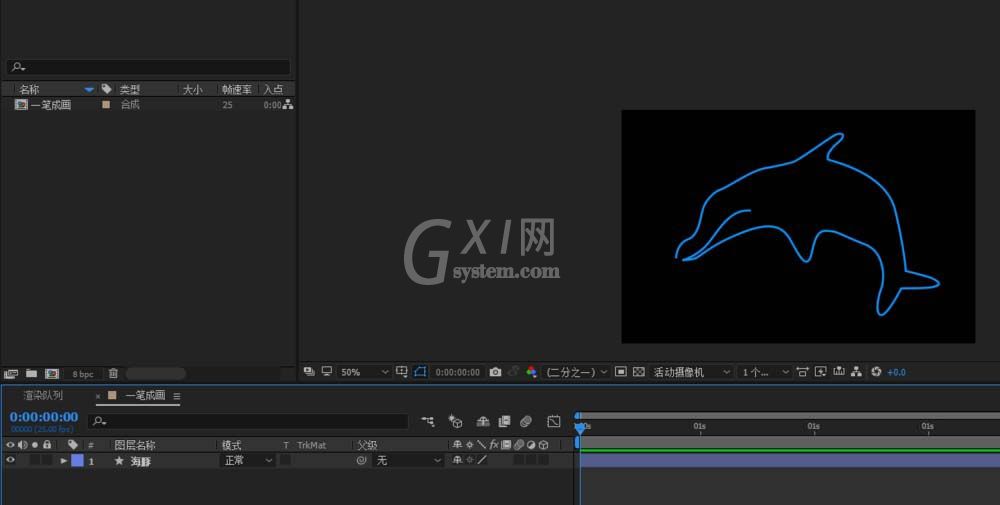Toggle mask and shape path visibility icon
The width and height of the screenshot is (1000, 505).
click(420, 371)
